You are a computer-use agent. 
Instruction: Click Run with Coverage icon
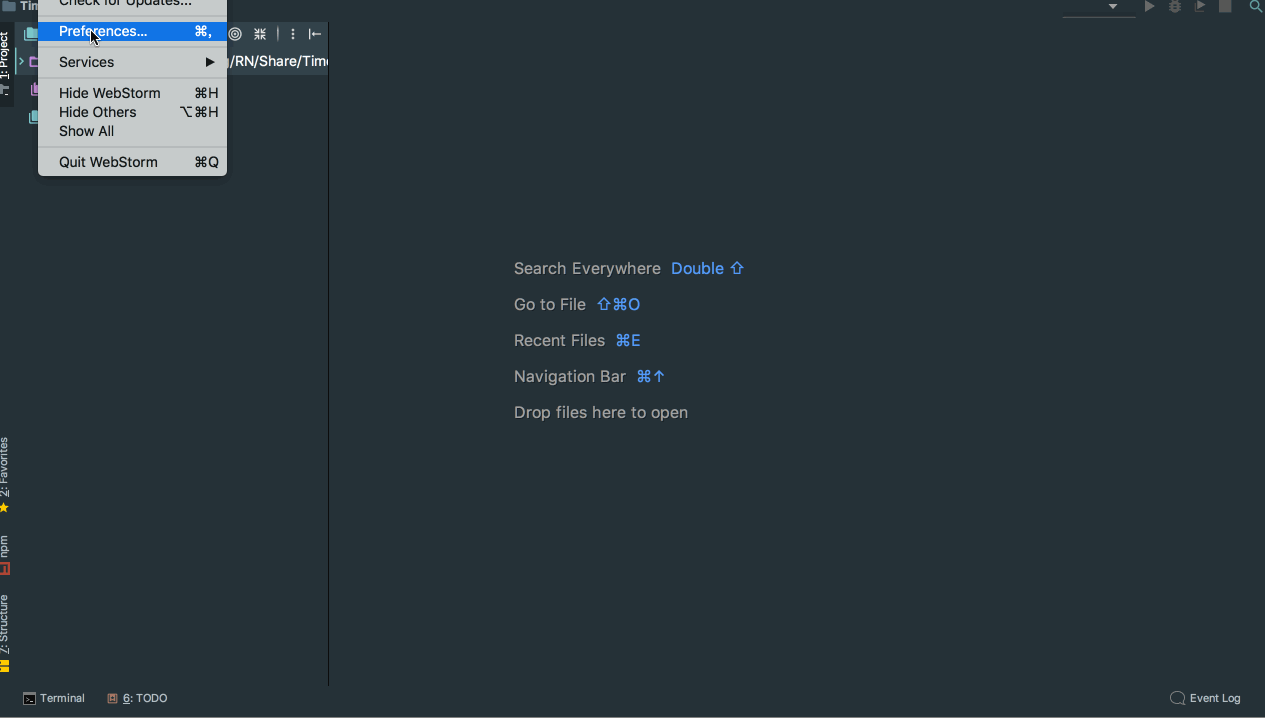coord(1199,7)
